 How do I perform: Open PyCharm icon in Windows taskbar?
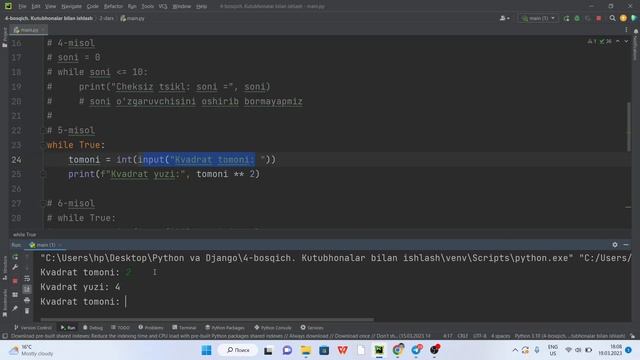[379, 350]
